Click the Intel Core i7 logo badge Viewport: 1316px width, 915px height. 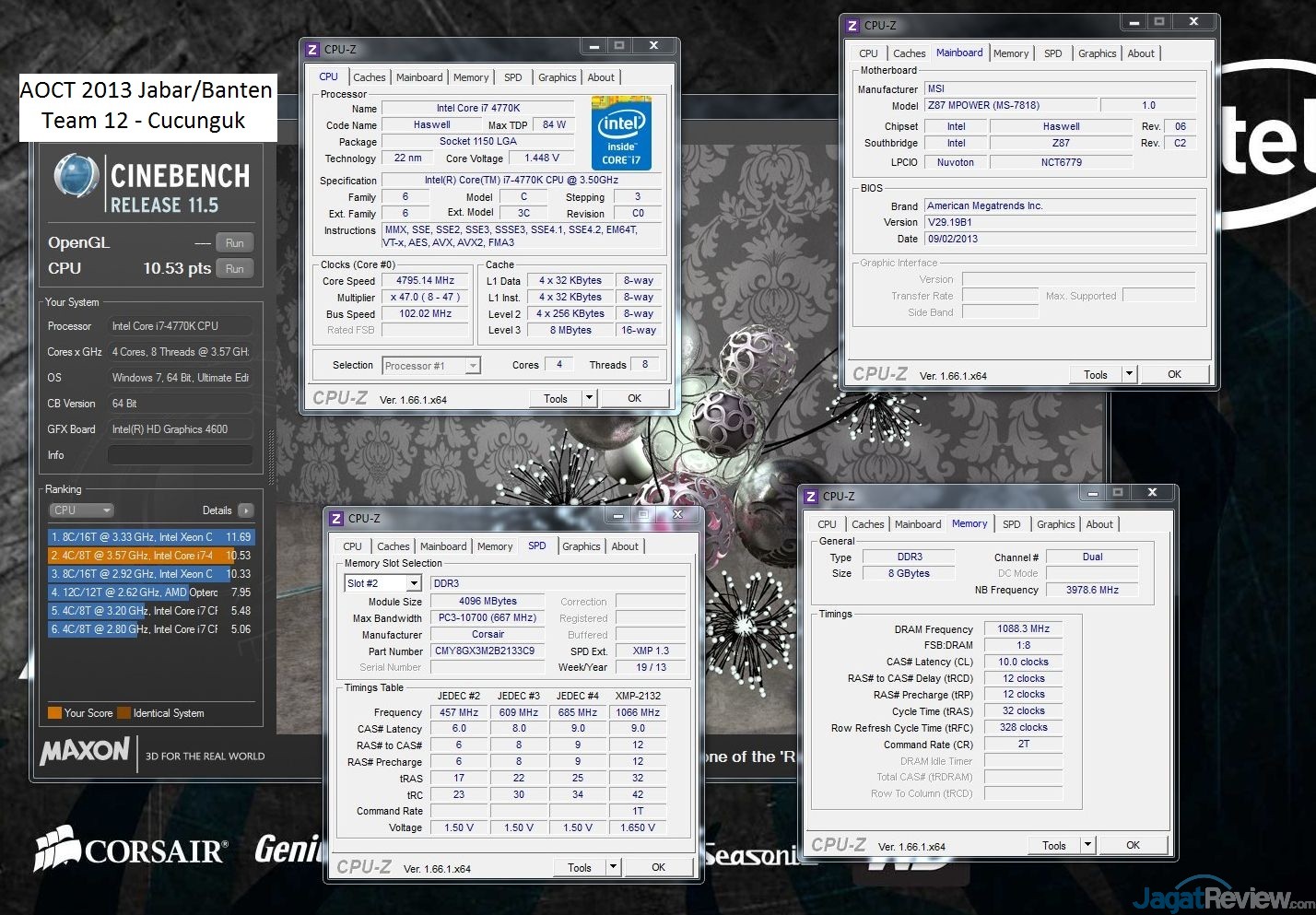click(x=621, y=133)
